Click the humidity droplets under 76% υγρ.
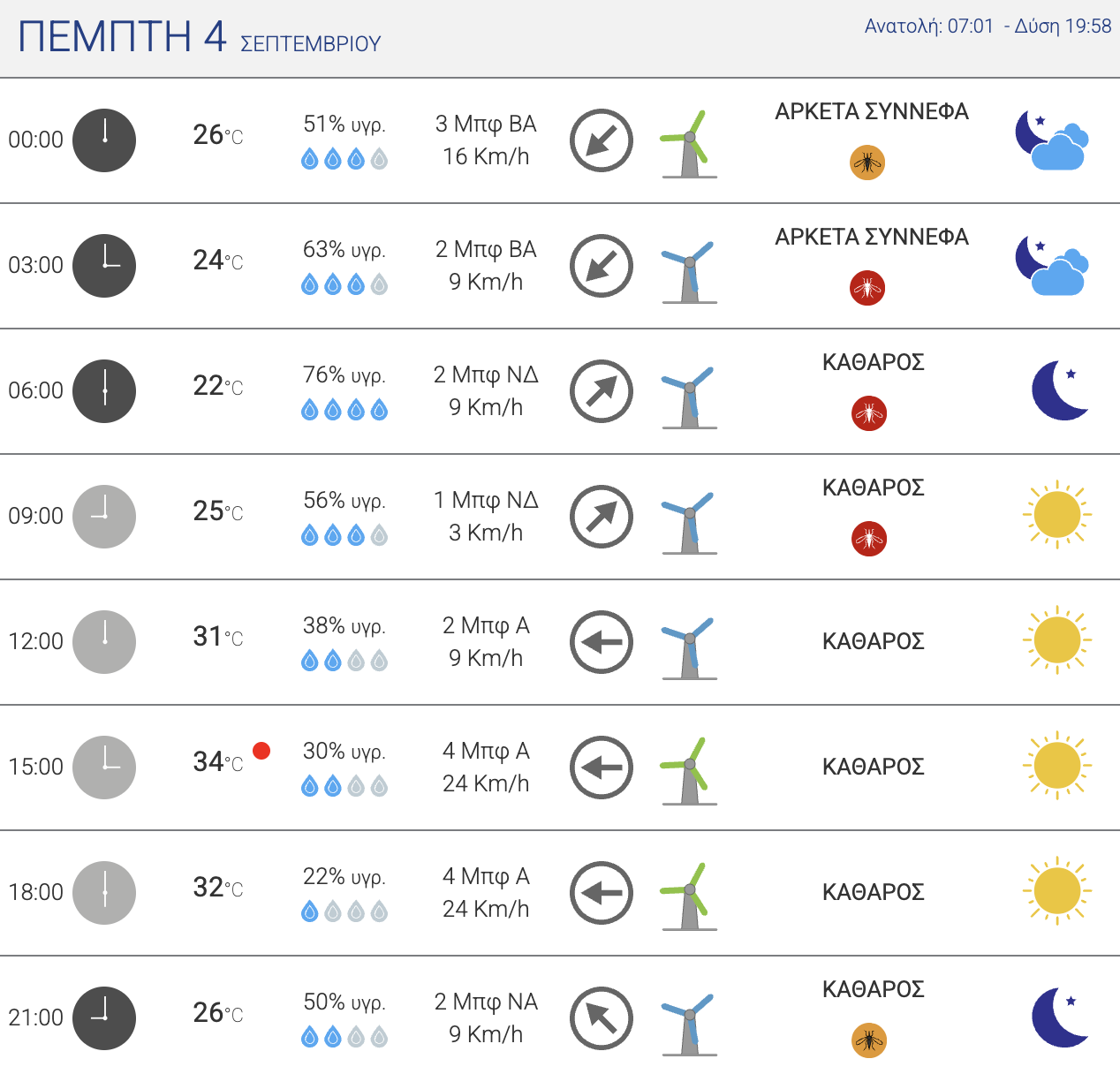Image resolution: width=1120 pixels, height=1074 pixels. coord(344,410)
